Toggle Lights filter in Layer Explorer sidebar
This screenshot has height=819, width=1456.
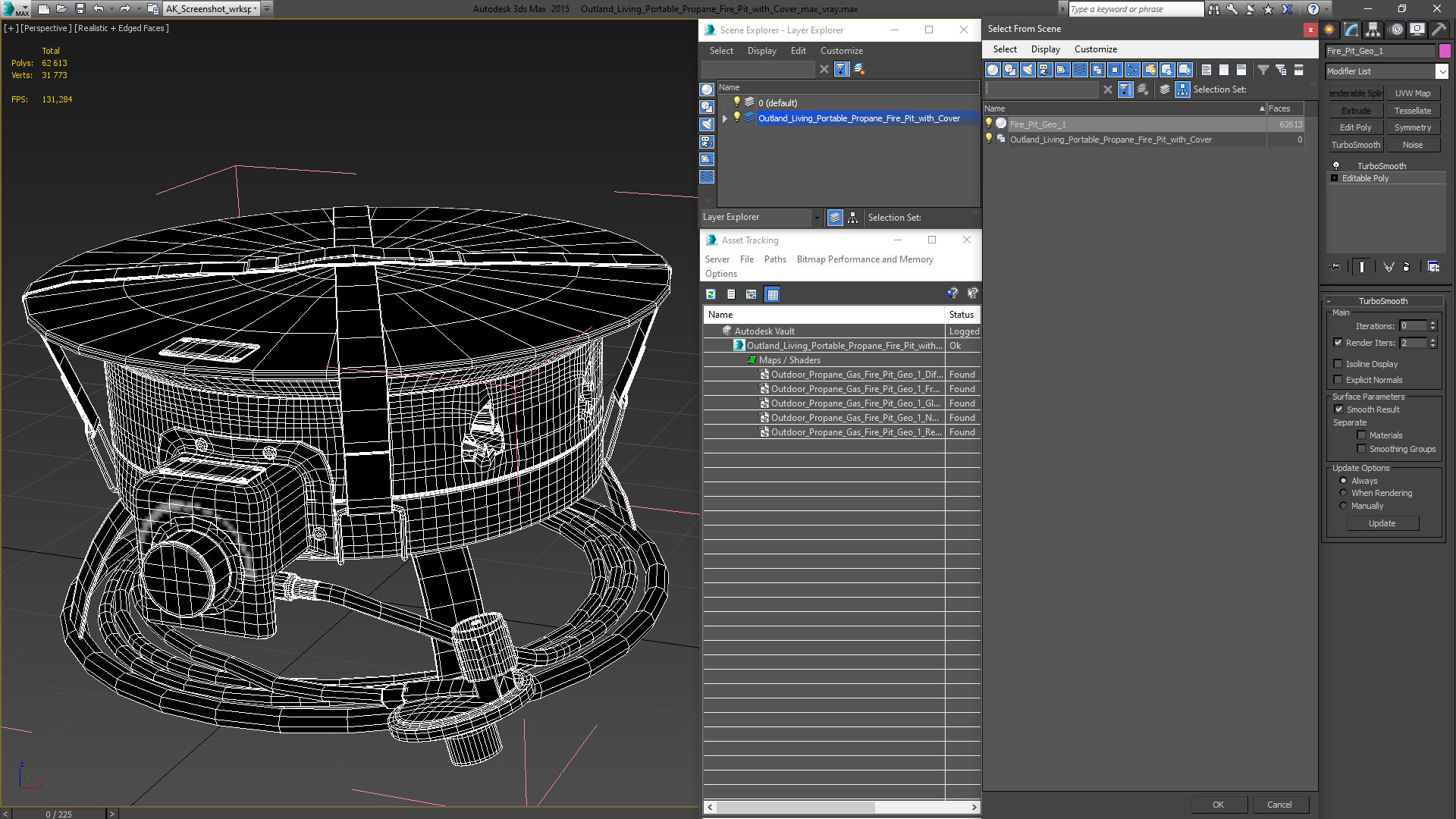tap(707, 124)
